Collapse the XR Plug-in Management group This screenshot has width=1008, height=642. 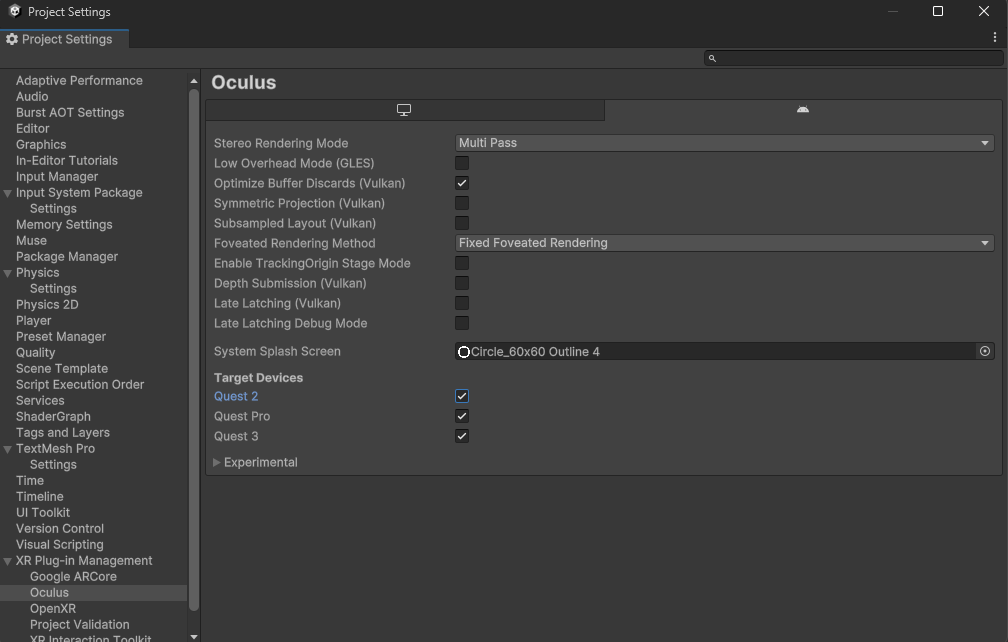click(8, 561)
